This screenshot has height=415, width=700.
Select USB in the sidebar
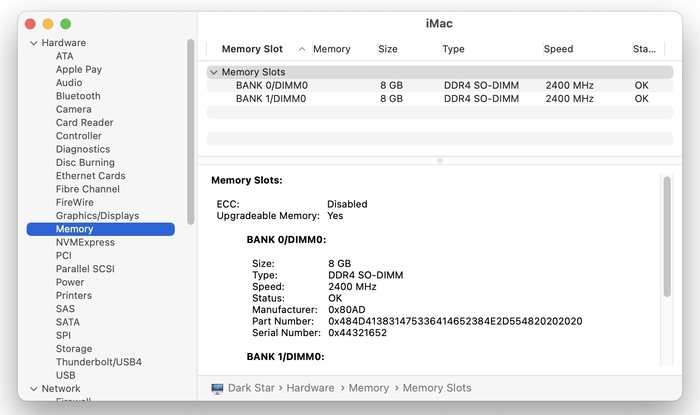[66, 375]
